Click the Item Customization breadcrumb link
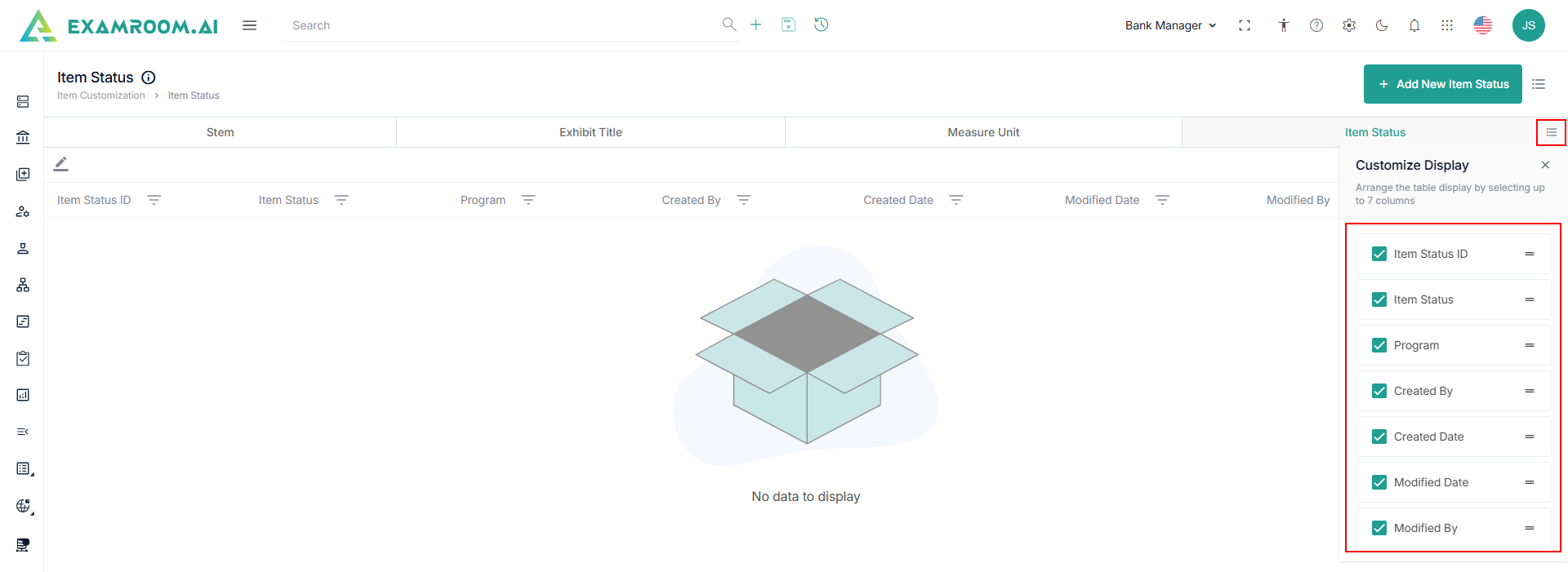This screenshot has width=1568, height=572. (101, 95)
